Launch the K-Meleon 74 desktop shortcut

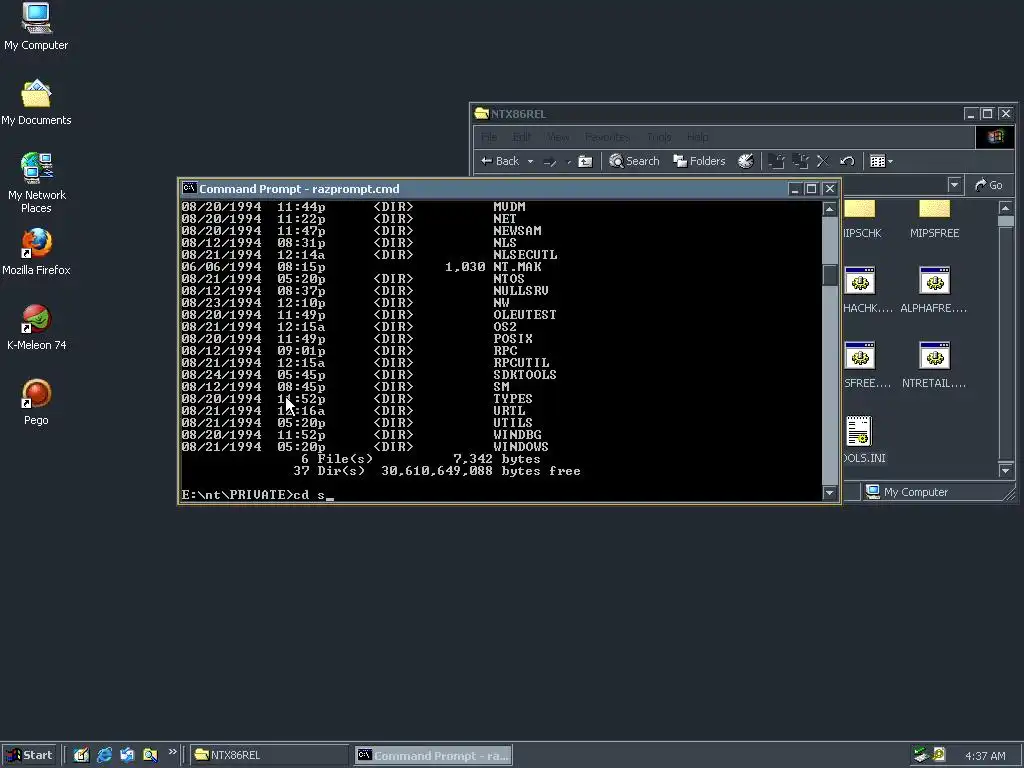pyautogui.click(x=36, y=327)
